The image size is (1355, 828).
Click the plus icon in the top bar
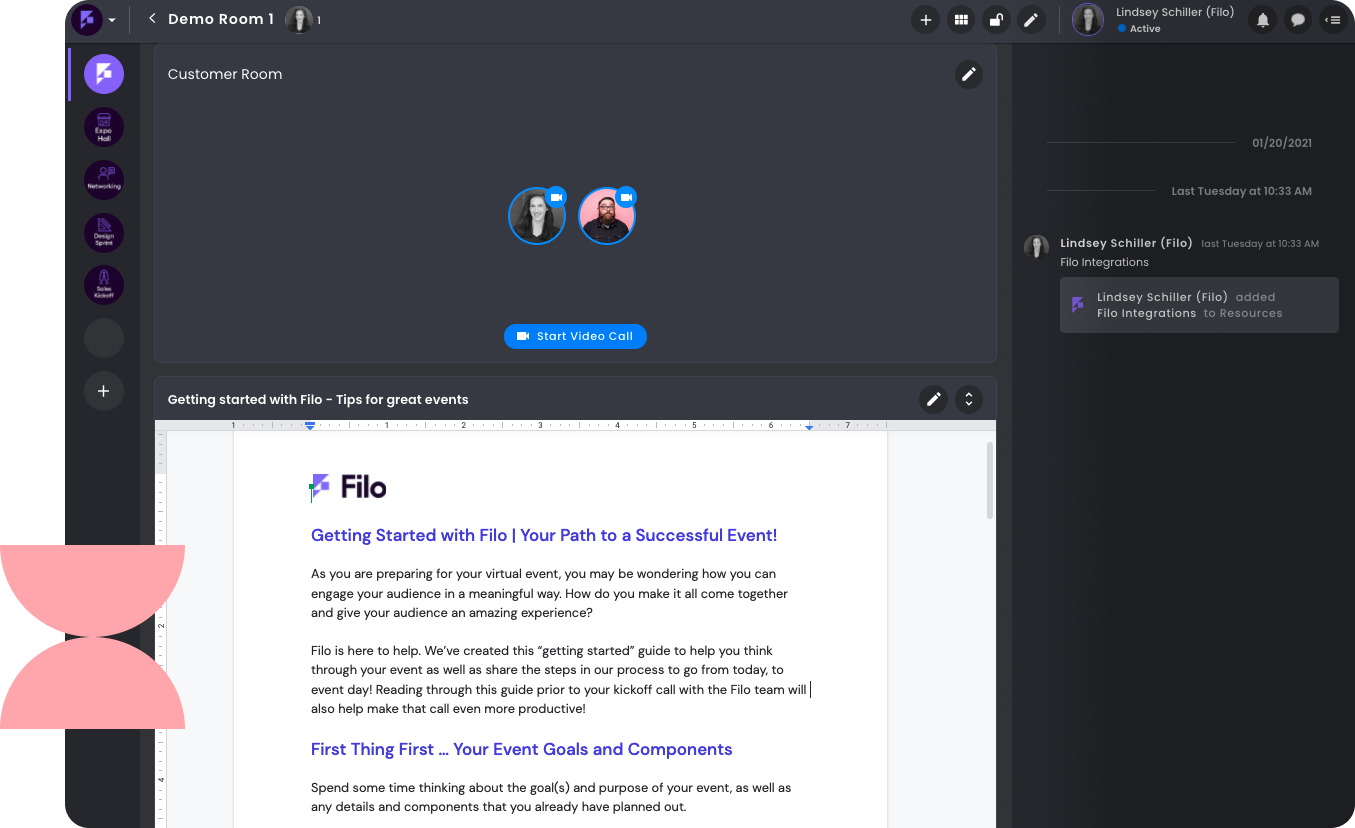926,19
